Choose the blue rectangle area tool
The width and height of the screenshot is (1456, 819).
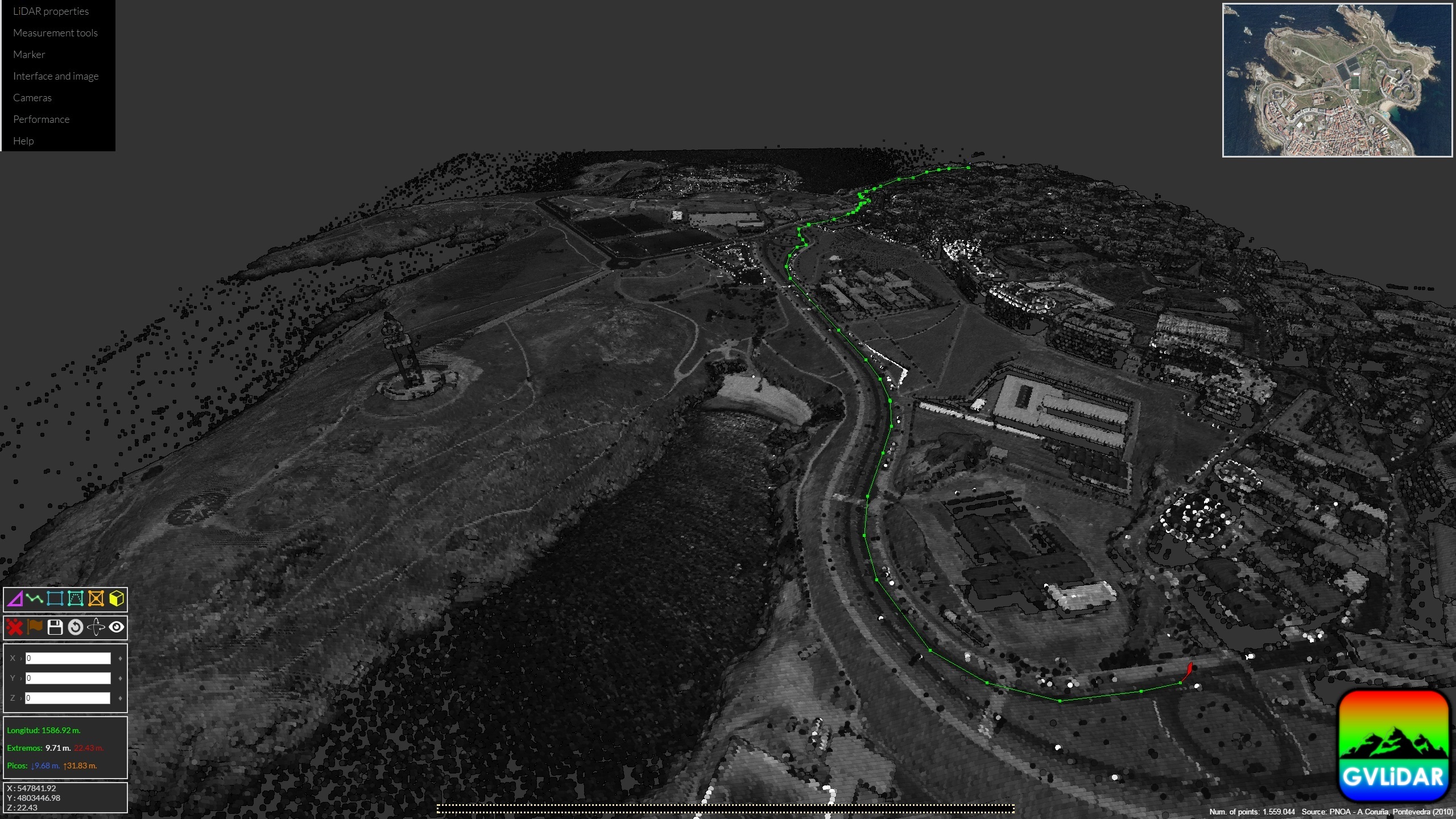(x=55, y=598)
